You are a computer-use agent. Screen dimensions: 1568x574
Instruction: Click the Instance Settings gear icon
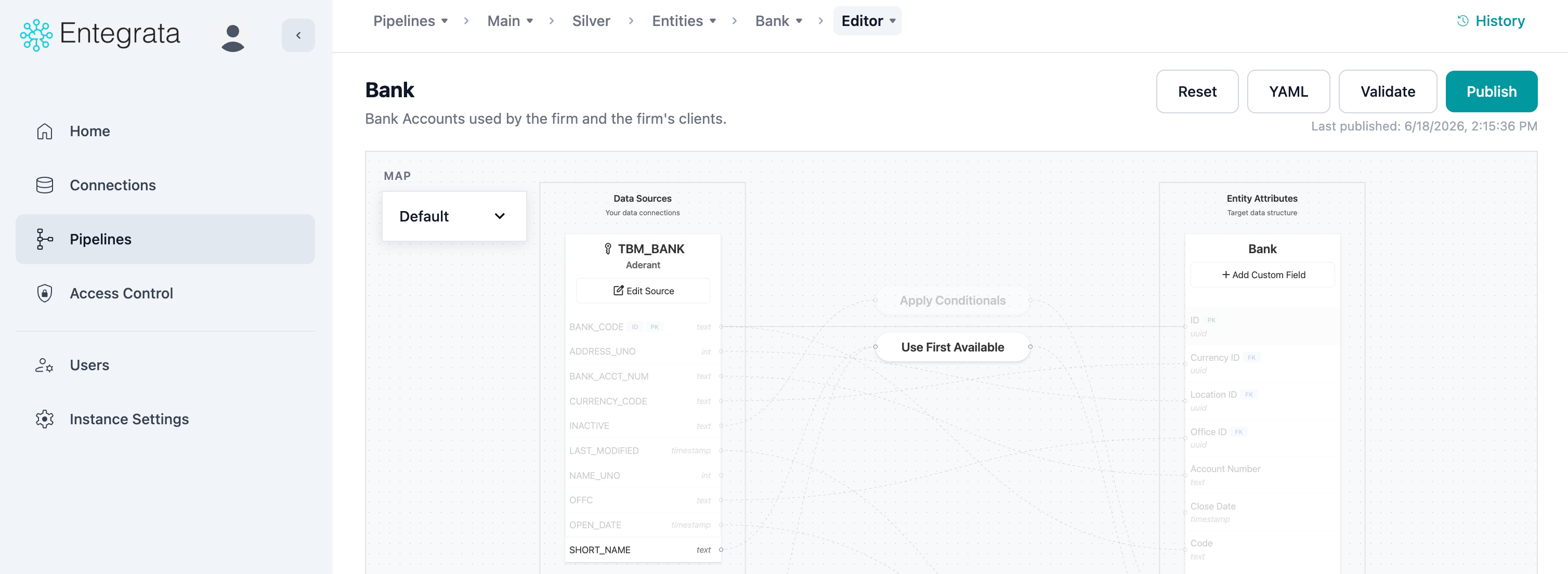pyautogui.click(x=44, y=419)
